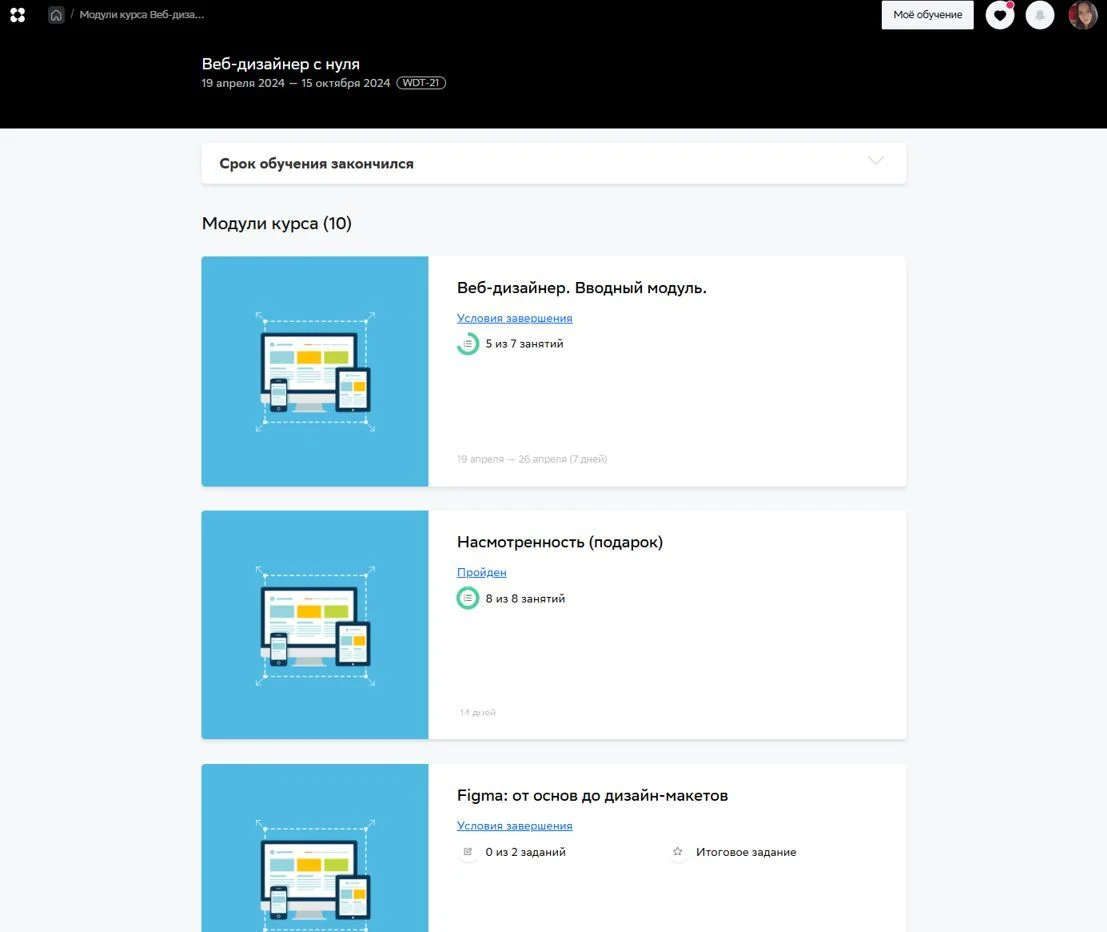Image resolution: width=1107 pixels, height=932 pixels.
Task: Click Моё обучение button
Action: (x=928, y=15)
